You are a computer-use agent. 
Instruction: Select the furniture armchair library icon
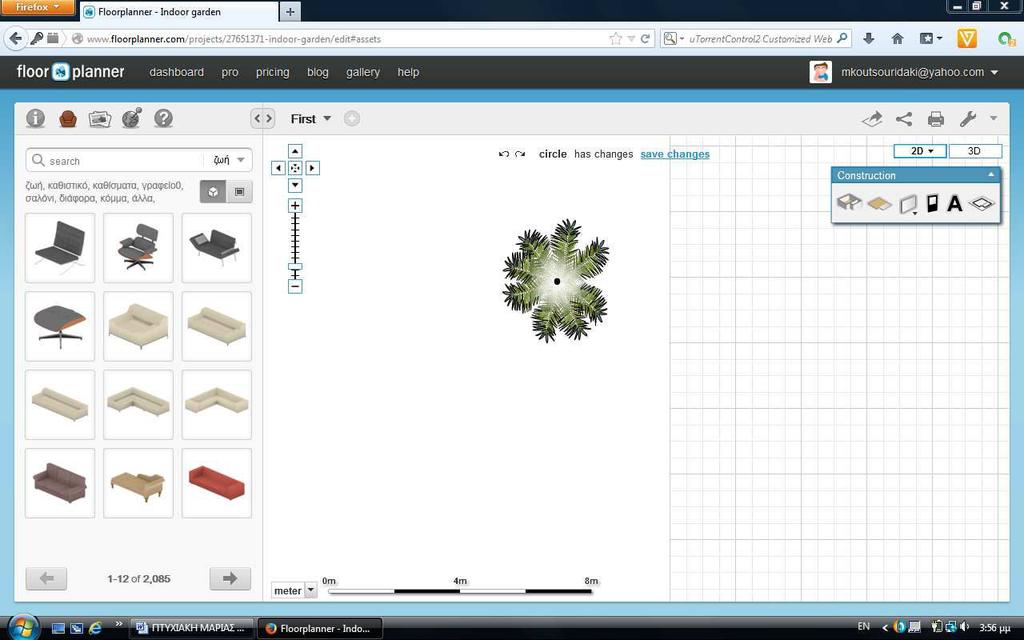[x=68, y=118]
